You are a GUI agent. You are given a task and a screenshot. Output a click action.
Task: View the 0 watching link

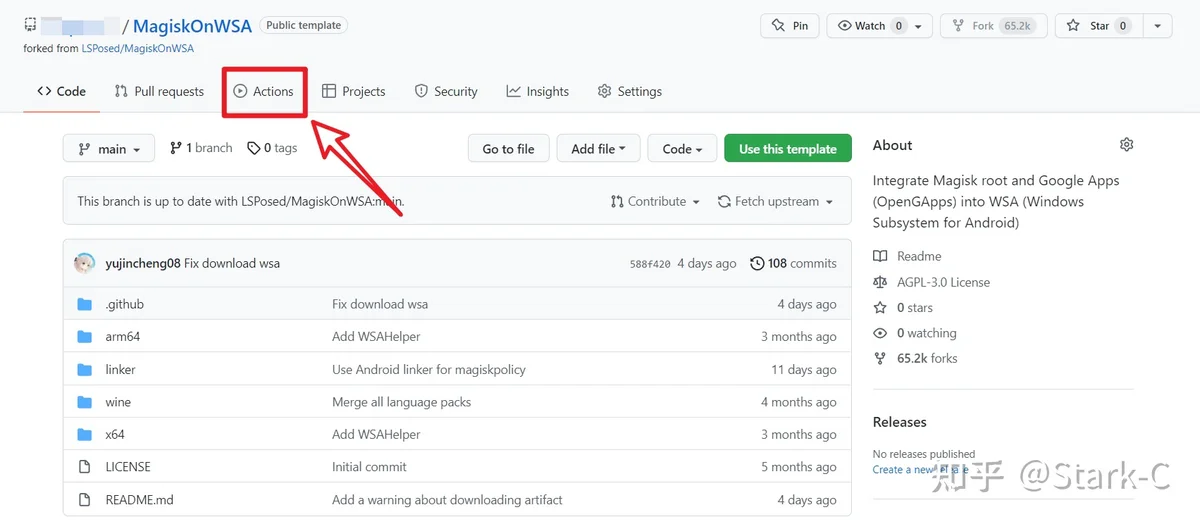coord(915,333)
